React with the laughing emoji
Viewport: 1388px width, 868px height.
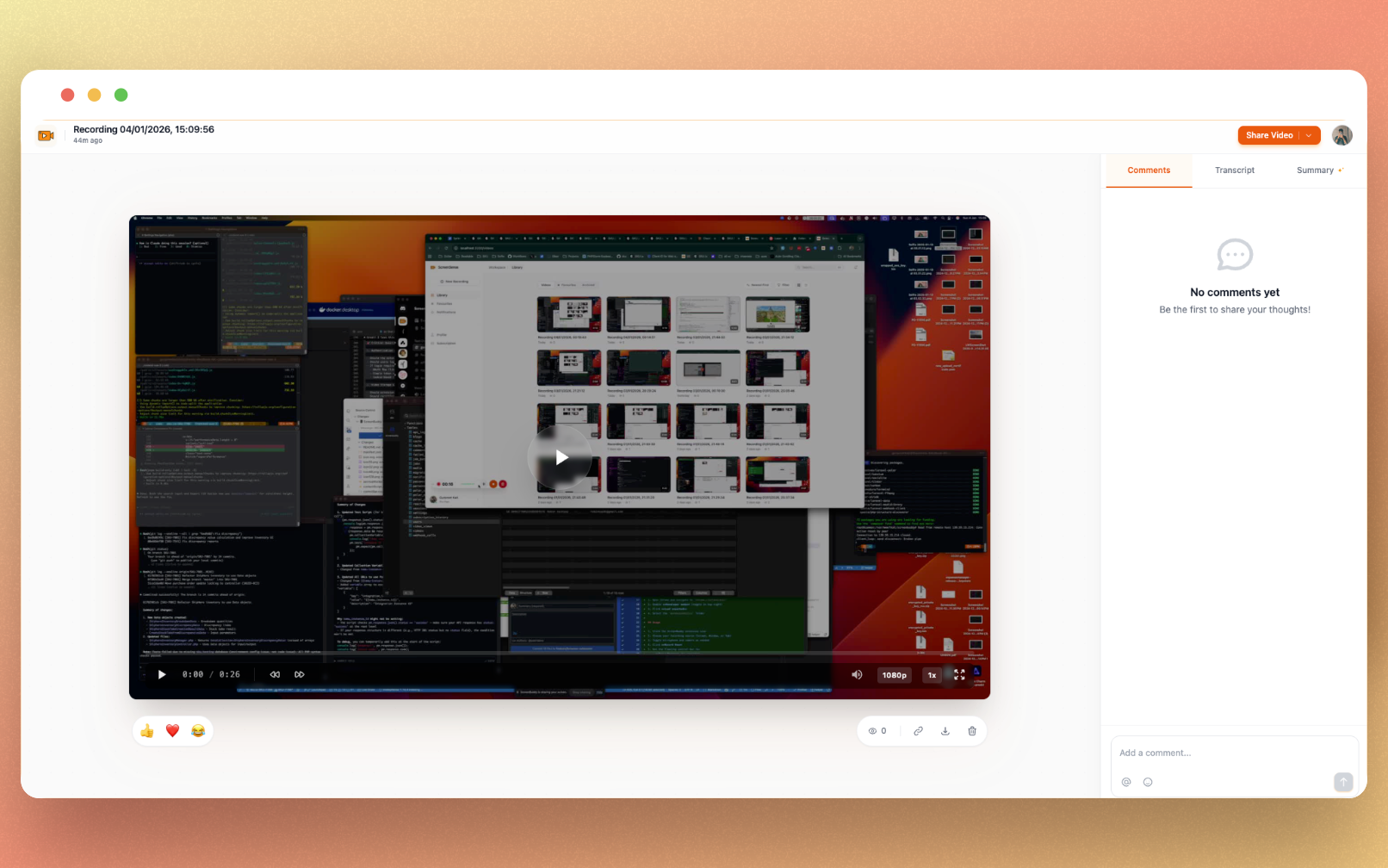(197, 730)
